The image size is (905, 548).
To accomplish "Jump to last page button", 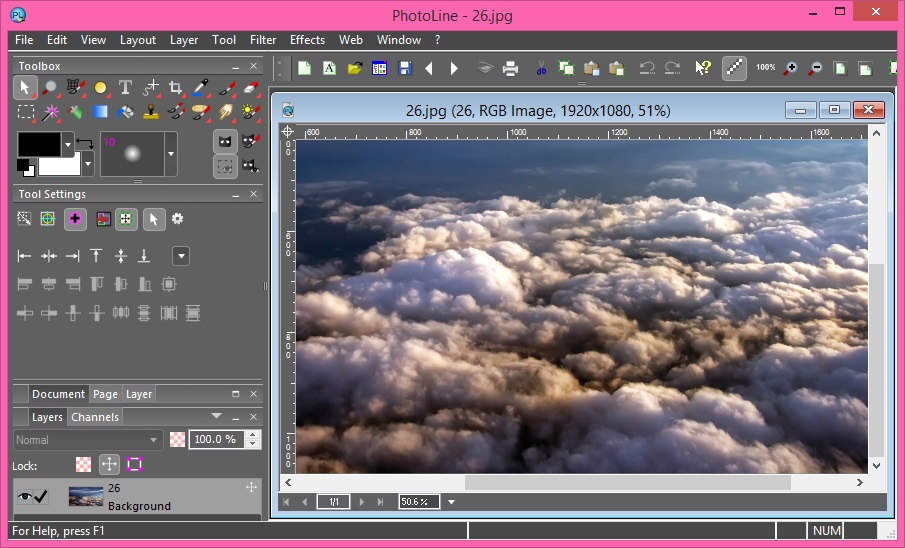I will 380,502.
